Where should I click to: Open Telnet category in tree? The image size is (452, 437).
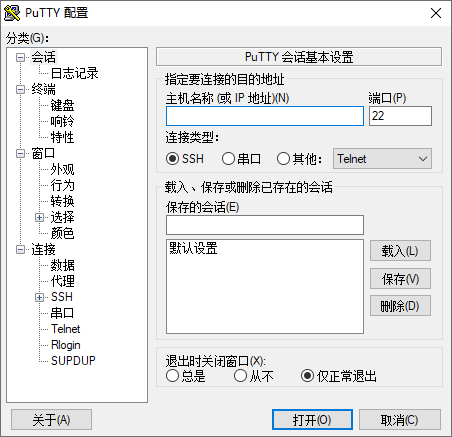pyautogui.click(x=66, y=329)
